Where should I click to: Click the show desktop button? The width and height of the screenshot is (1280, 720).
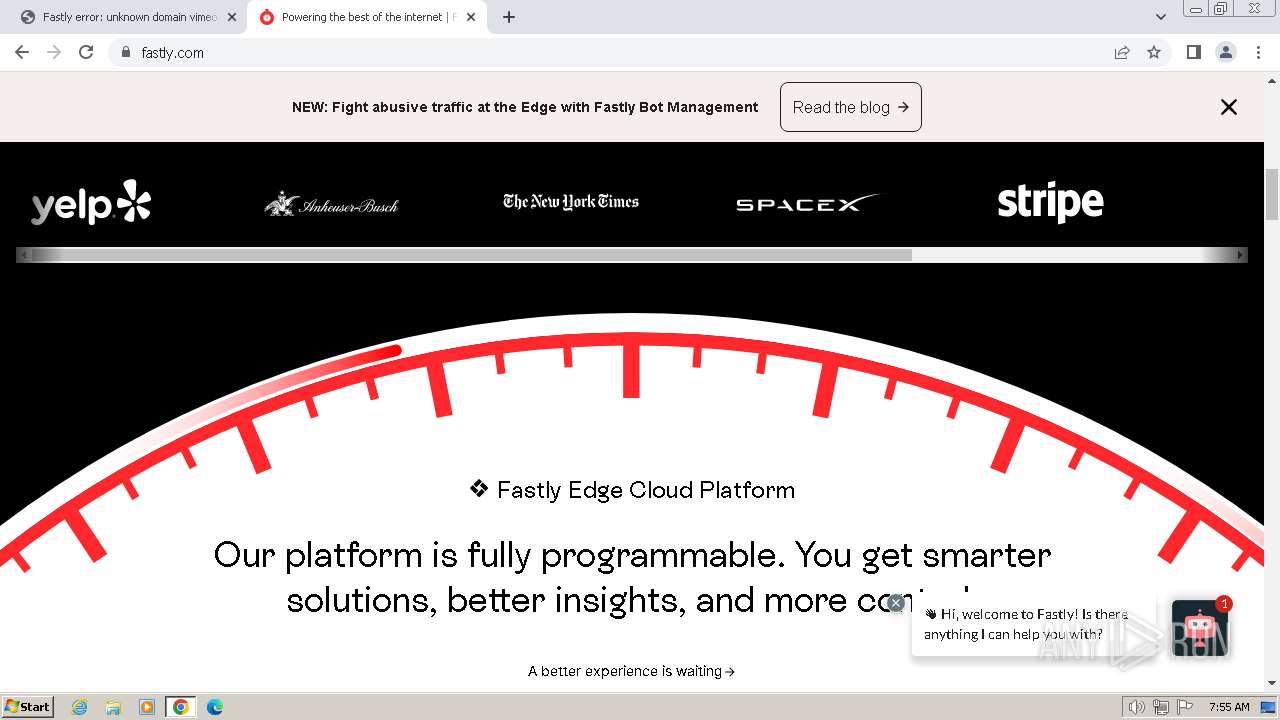coord(1269,707)
